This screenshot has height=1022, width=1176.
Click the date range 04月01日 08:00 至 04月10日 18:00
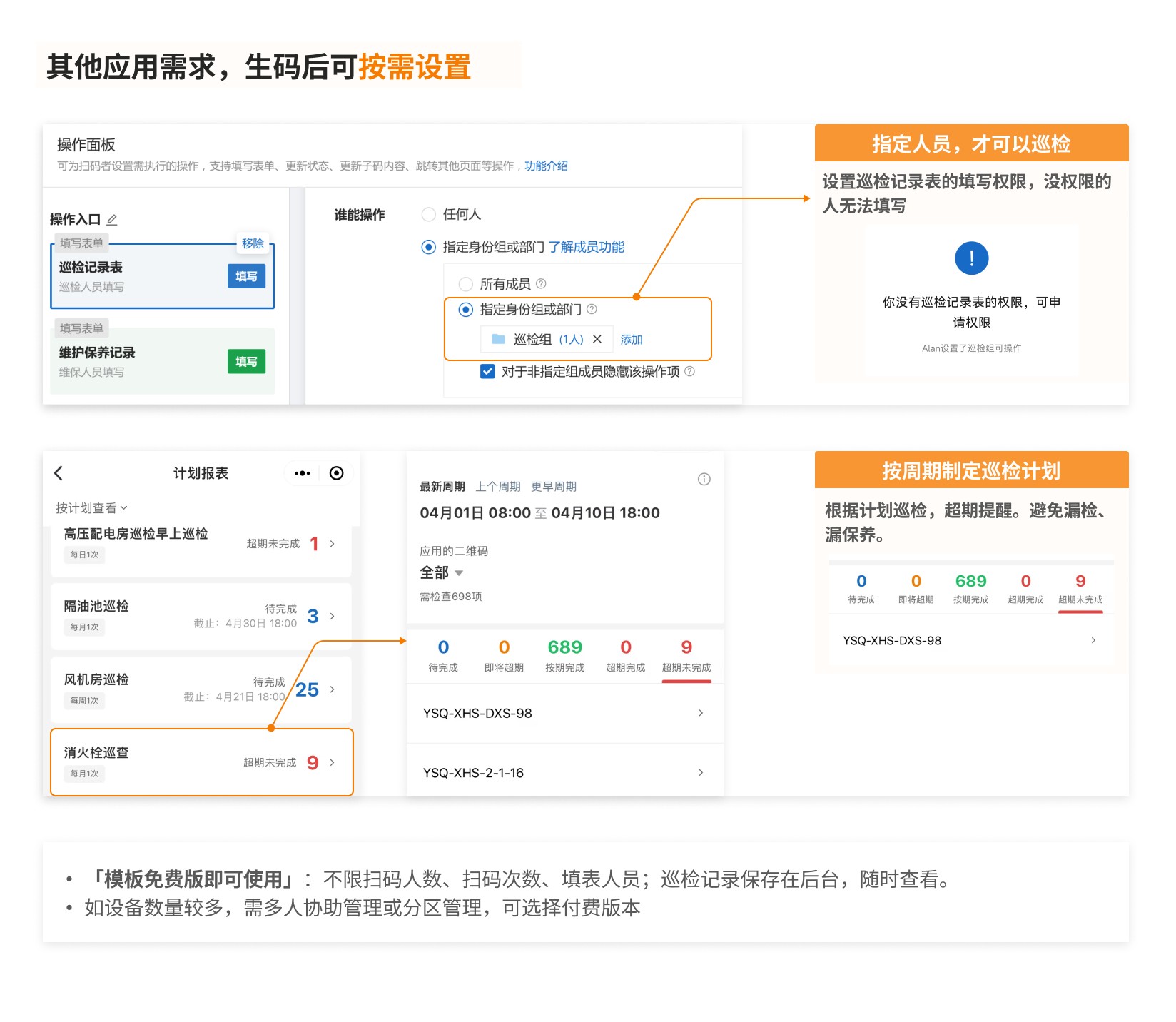pos(539,512)
